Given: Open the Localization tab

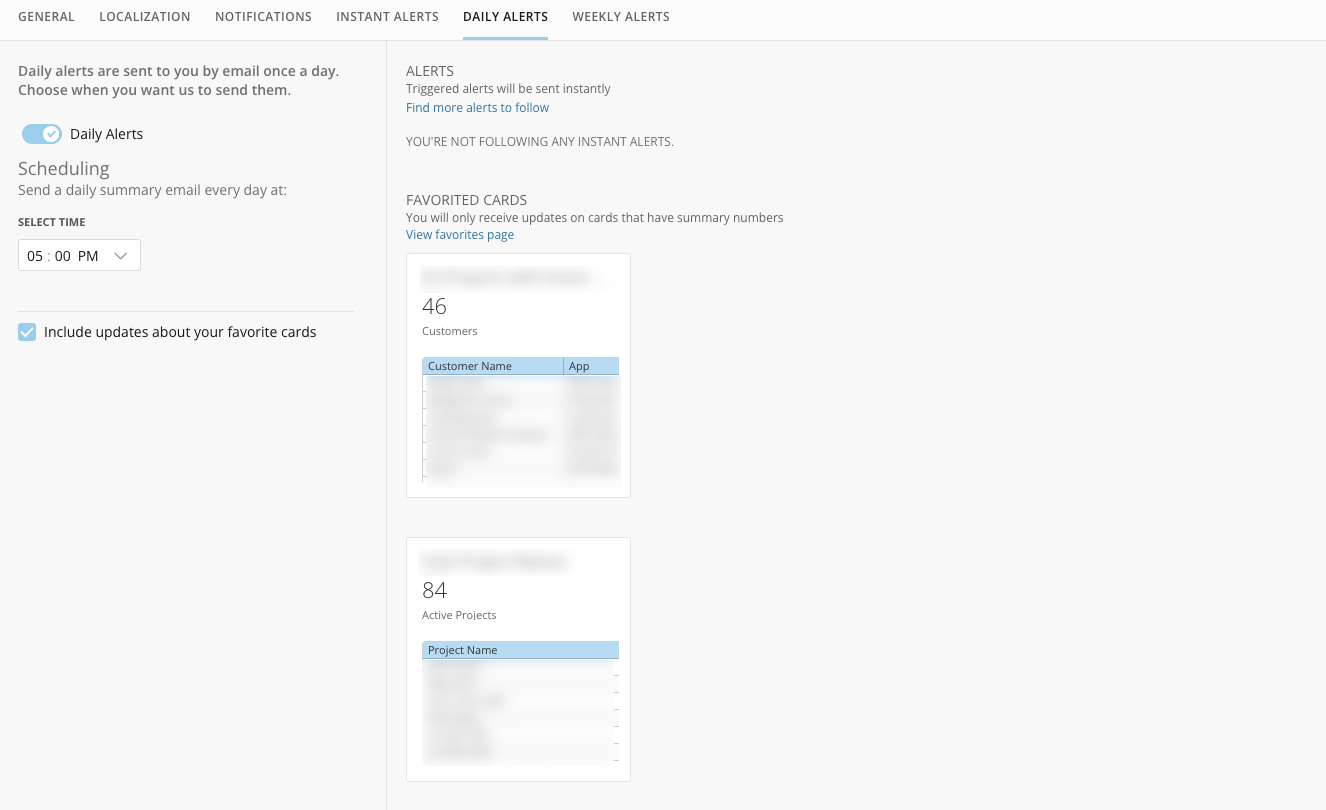Looking at the screenshot, I should pyautogui.click(x=145, y=17).
